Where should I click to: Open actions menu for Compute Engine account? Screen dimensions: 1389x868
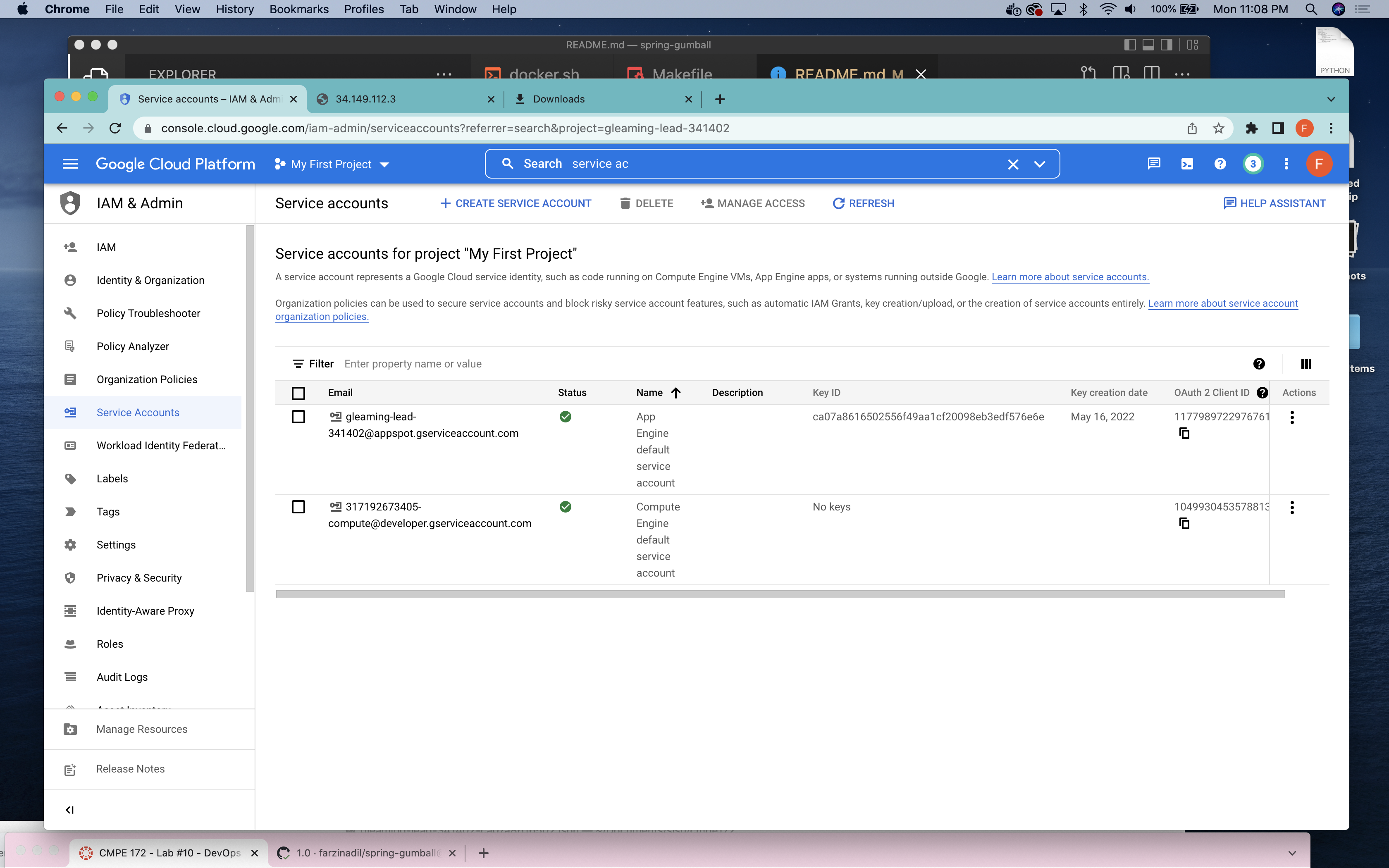pos(1292,508)
